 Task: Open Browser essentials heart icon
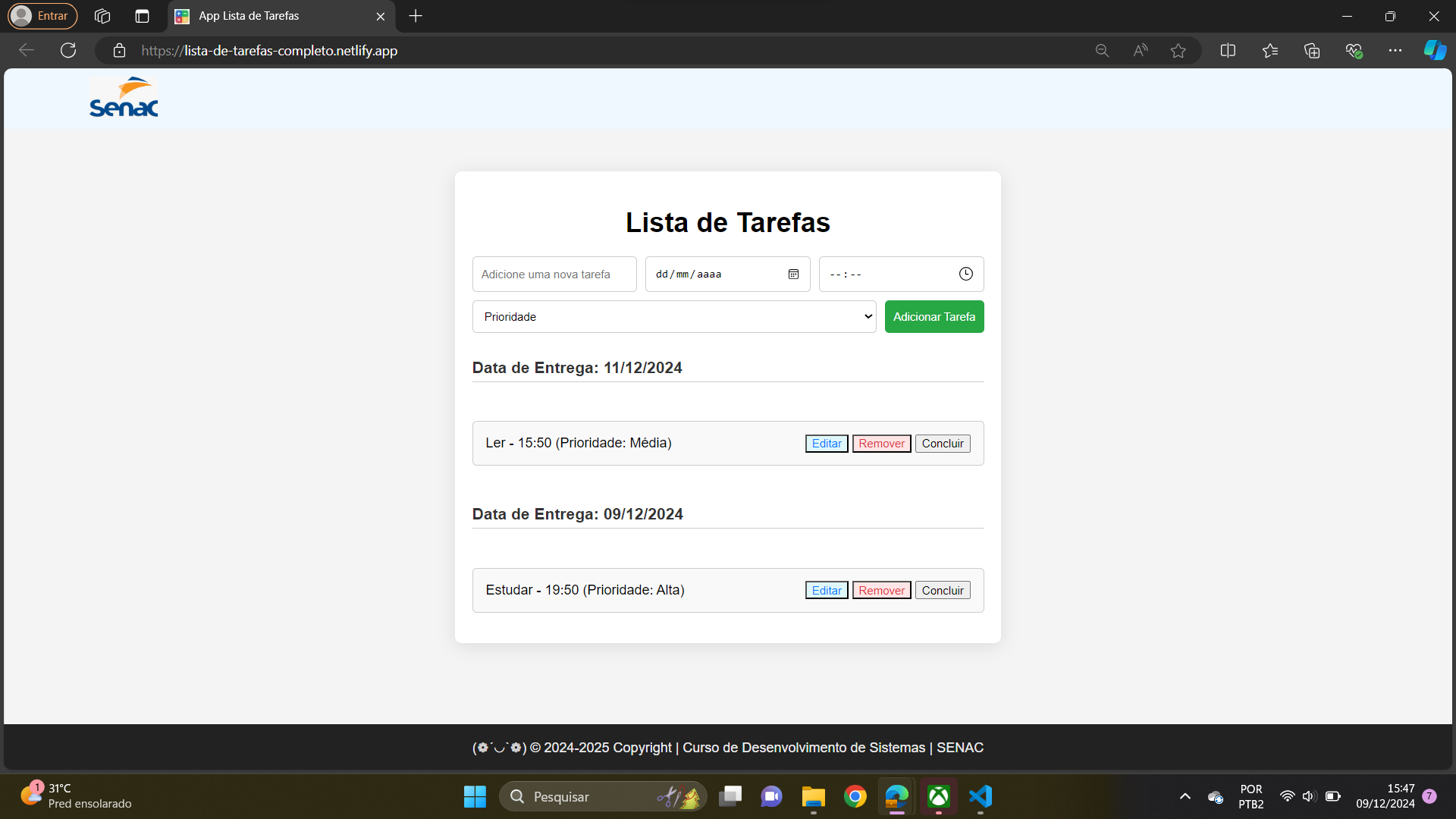pyautogui.click(x=1354, y=51)
